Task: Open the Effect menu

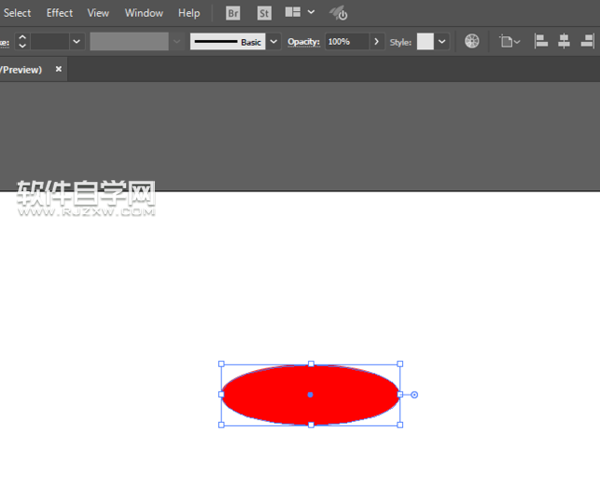Action: point(59,13)
